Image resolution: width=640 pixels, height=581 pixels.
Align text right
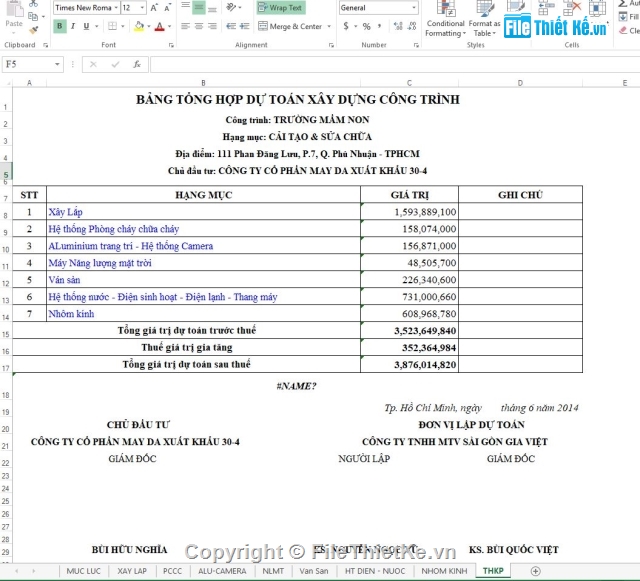(x=212, y=26)
